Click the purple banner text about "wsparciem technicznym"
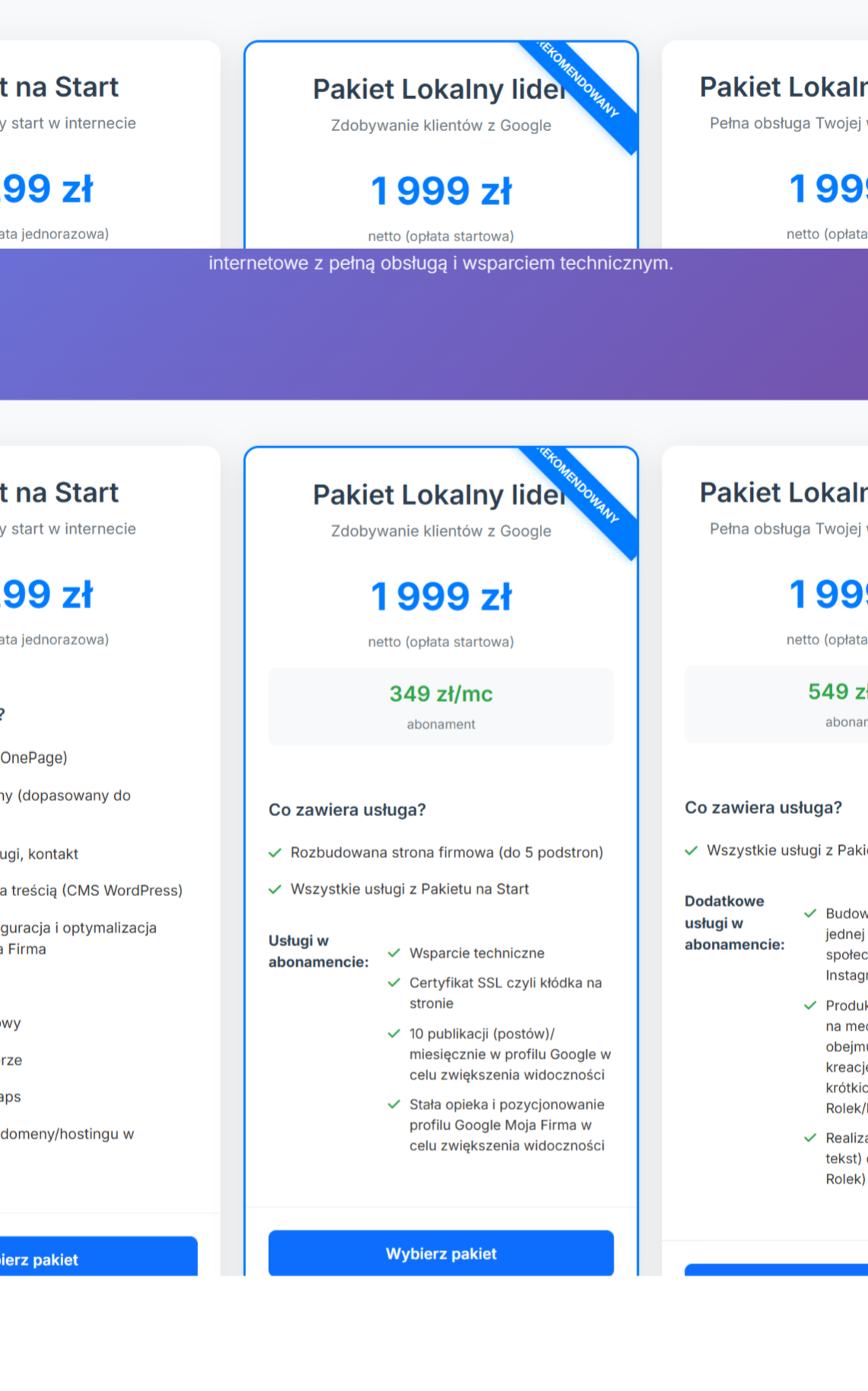This screenshot has height=1391, width=868. pyautogui.click(x=441, y=263)
